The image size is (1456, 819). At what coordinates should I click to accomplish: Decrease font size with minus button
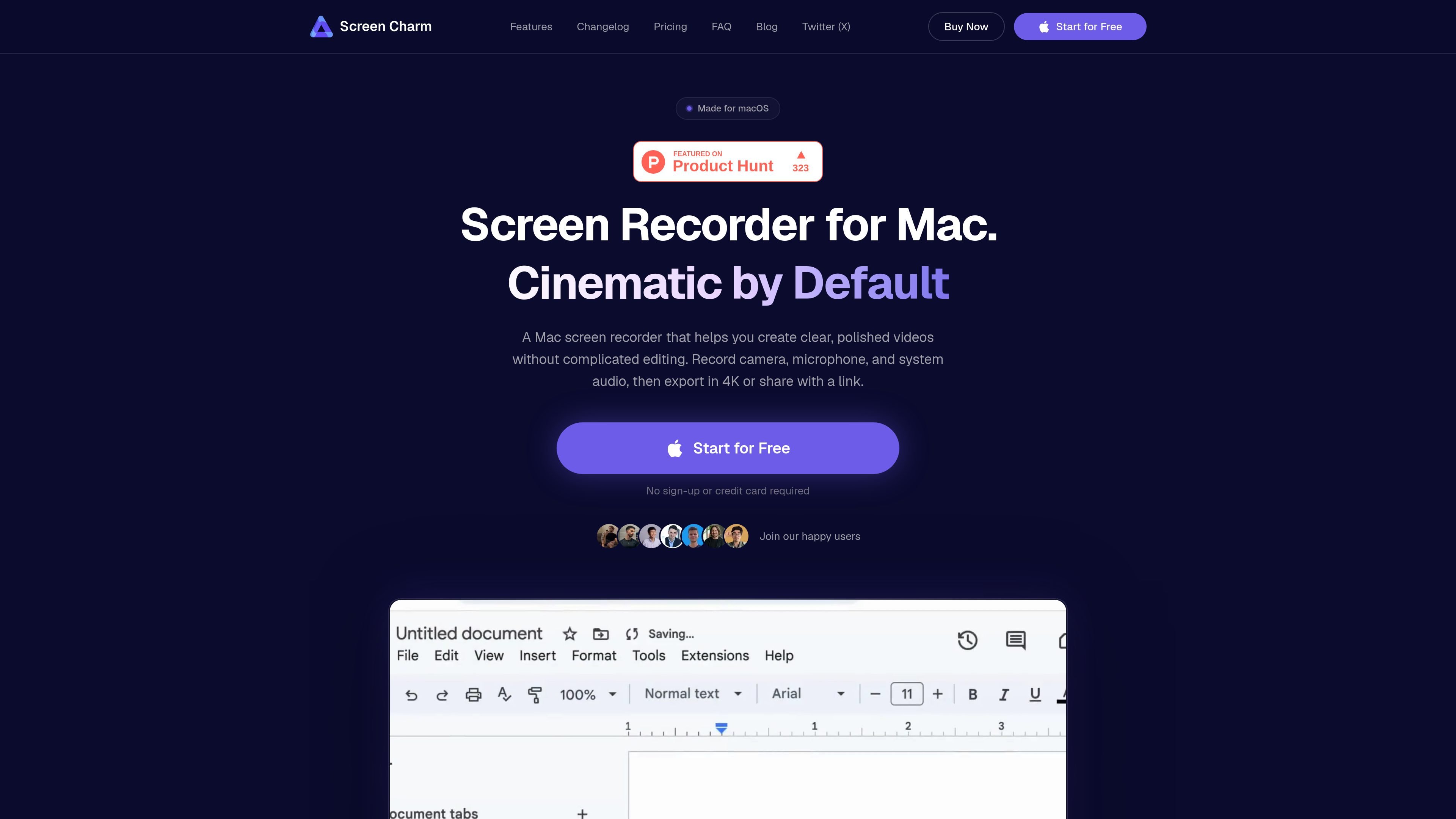(875, 693)
